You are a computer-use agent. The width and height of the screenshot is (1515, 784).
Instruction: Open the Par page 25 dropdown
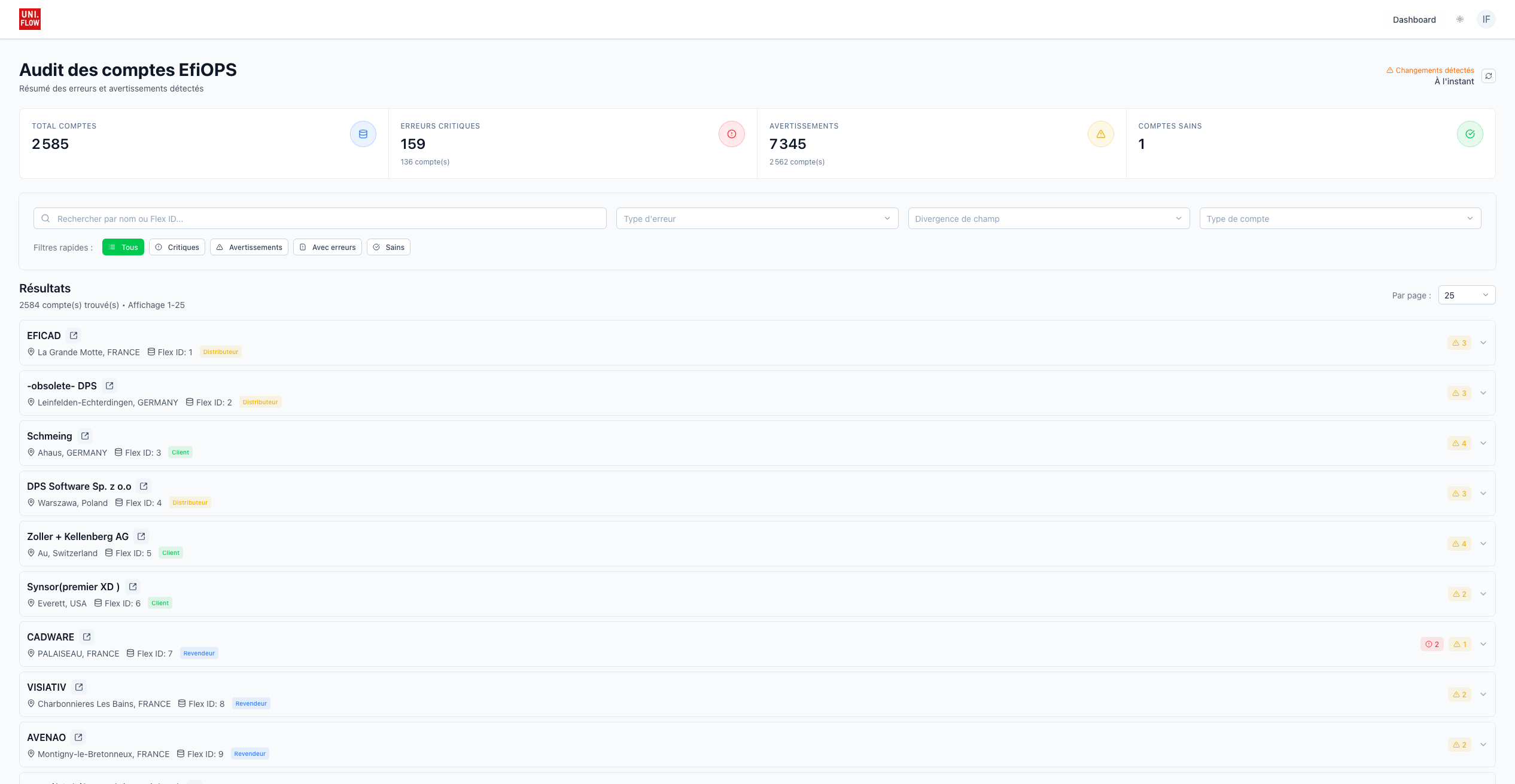click(1467, 295)
